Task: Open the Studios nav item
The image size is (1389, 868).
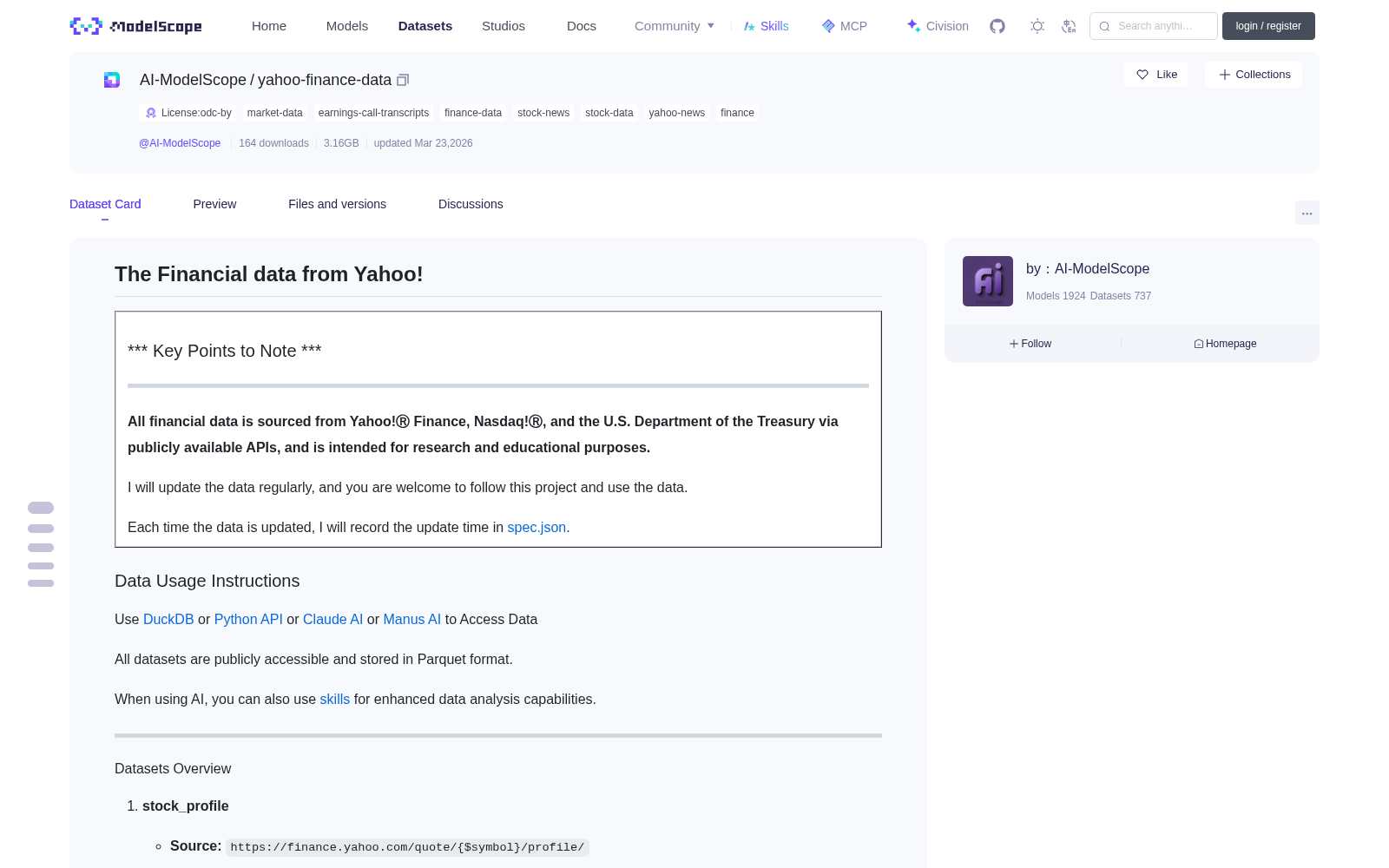Action: click(504, 26)
